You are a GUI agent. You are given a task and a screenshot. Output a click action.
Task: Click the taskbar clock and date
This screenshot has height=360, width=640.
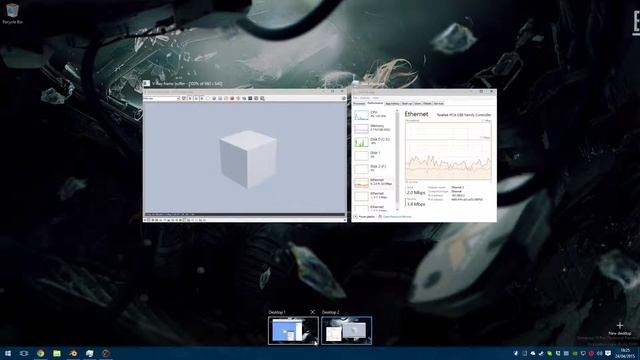(625, 353)
